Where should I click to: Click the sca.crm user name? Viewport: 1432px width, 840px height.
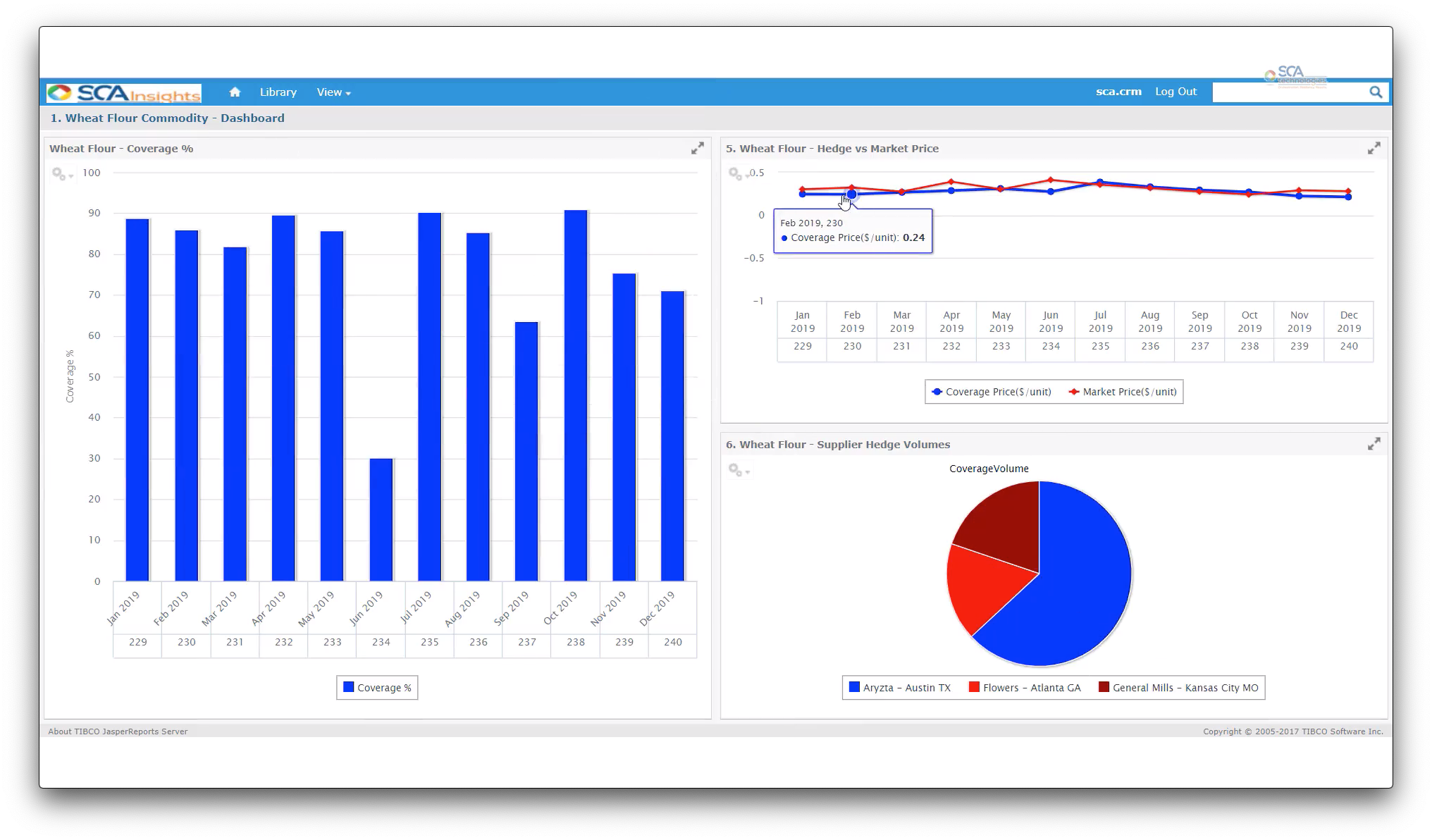point(1118,92)
